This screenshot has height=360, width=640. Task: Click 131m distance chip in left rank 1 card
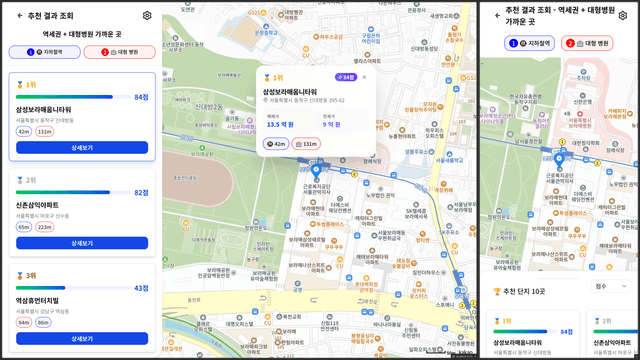coord(44,132)
